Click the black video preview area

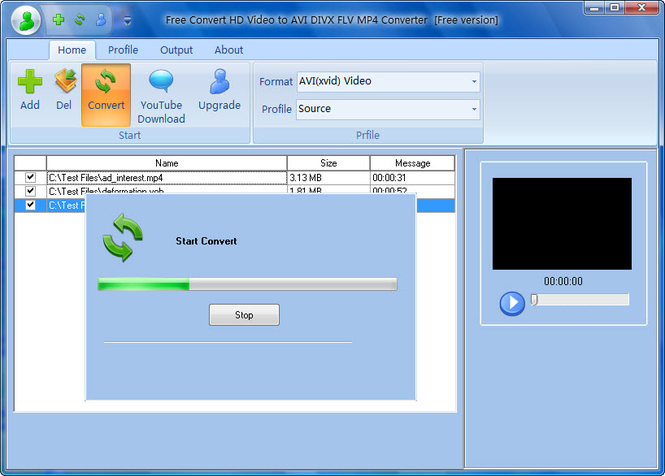[562, 224]
